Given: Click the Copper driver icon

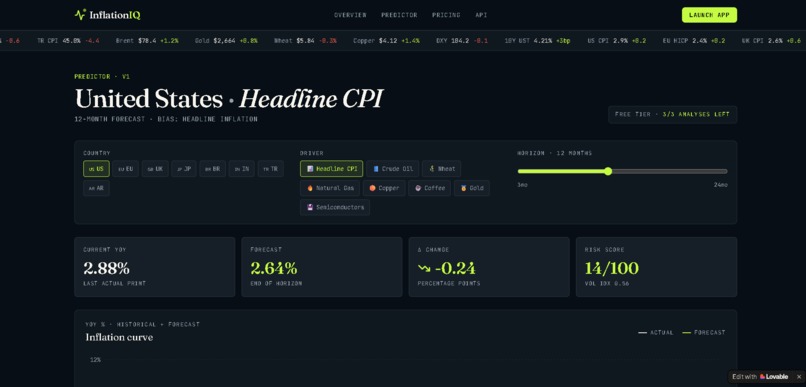Looking at the screenshot, I should [x=372, y=188].
